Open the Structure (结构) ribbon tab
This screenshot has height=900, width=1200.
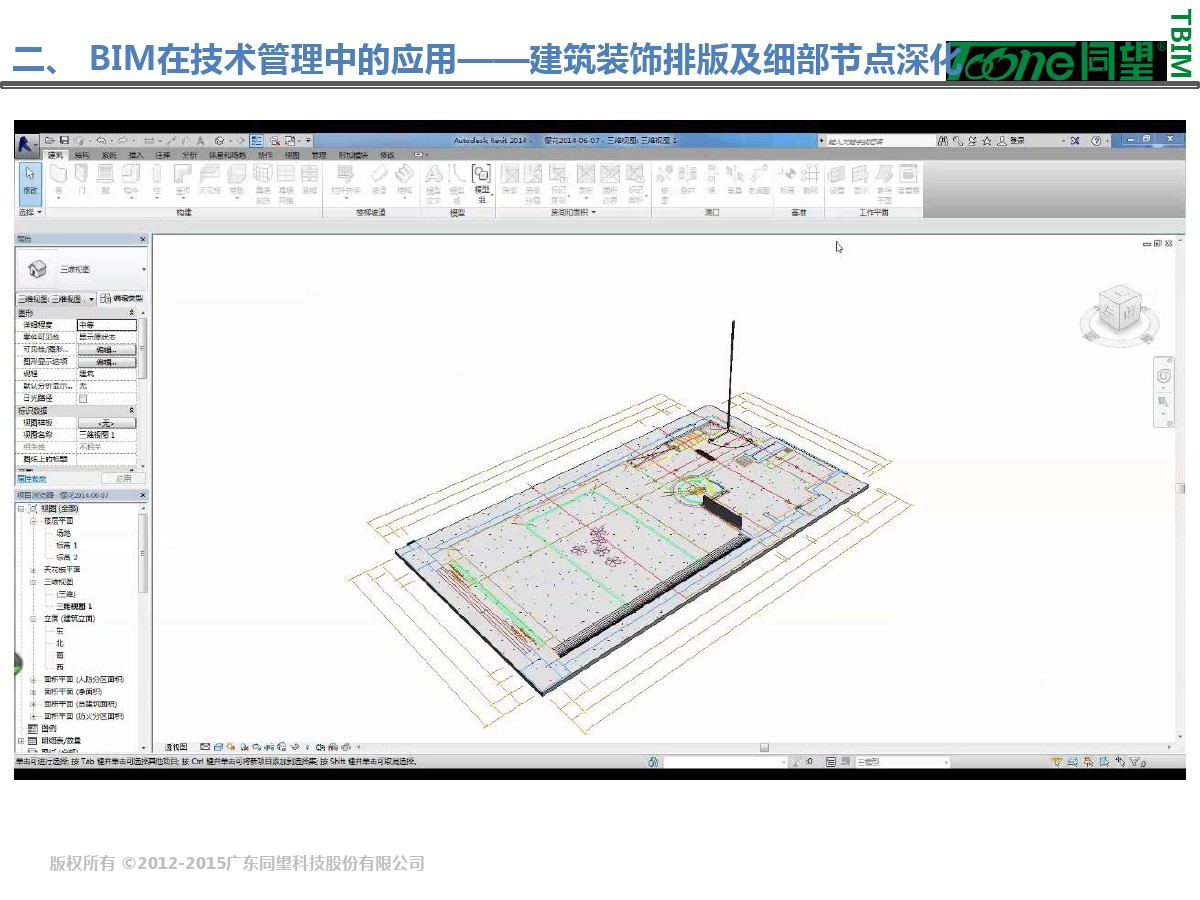tap(82, 155)
